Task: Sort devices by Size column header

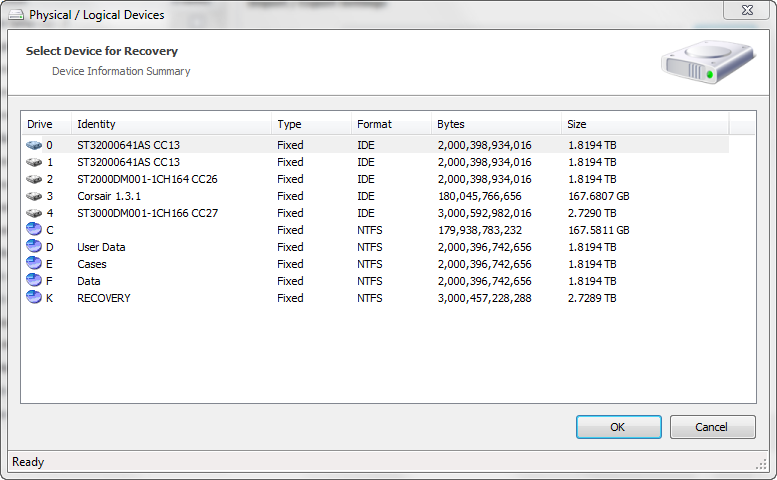Action: pos(645,124)
